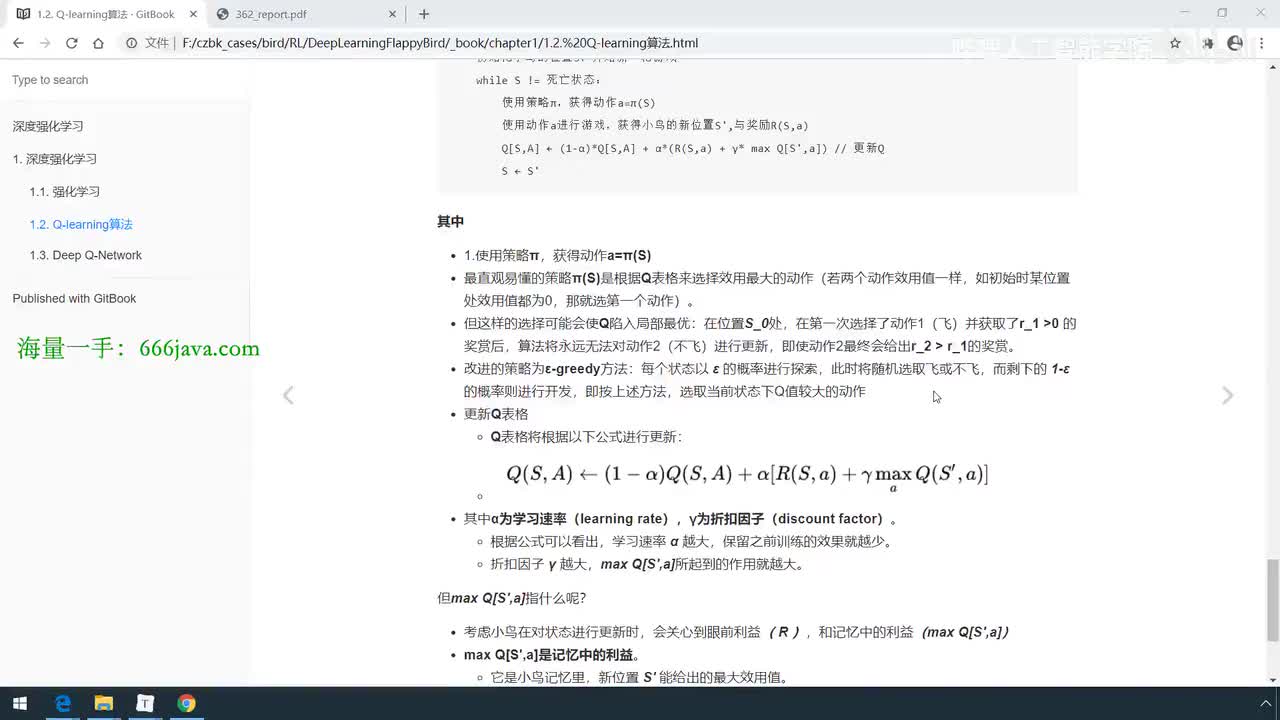
Task: Open the Windows Start menu
Action: pyautogui.click(x=19, y=703)
